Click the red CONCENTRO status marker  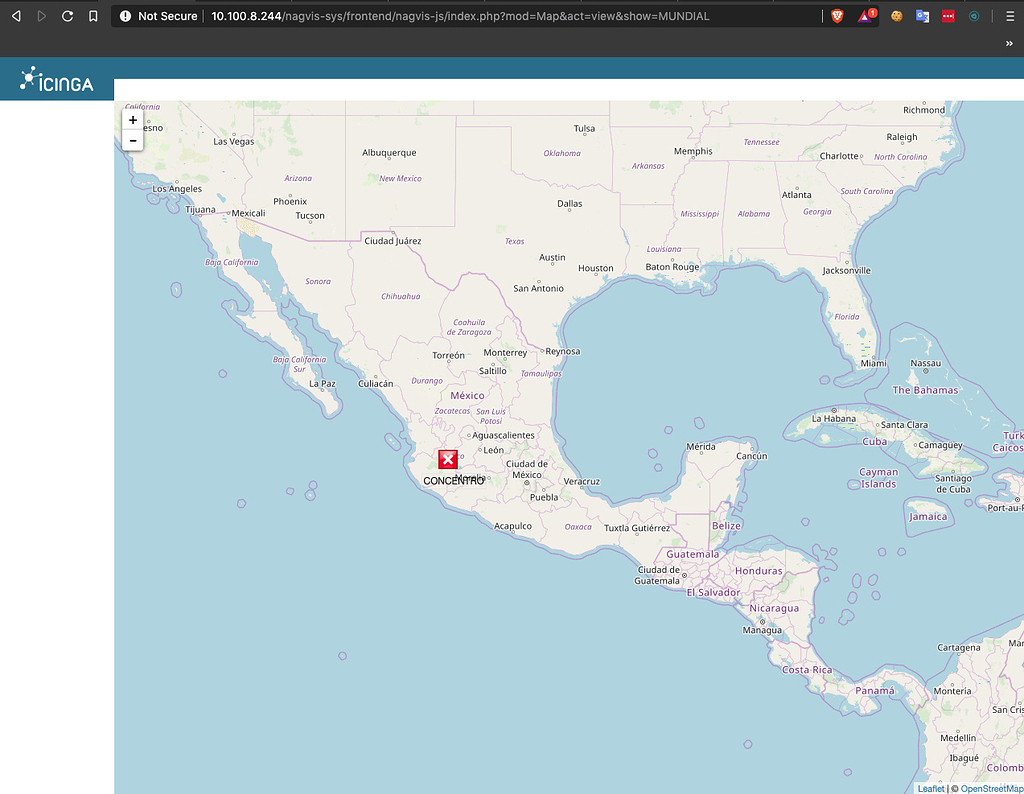coord(447,458)
